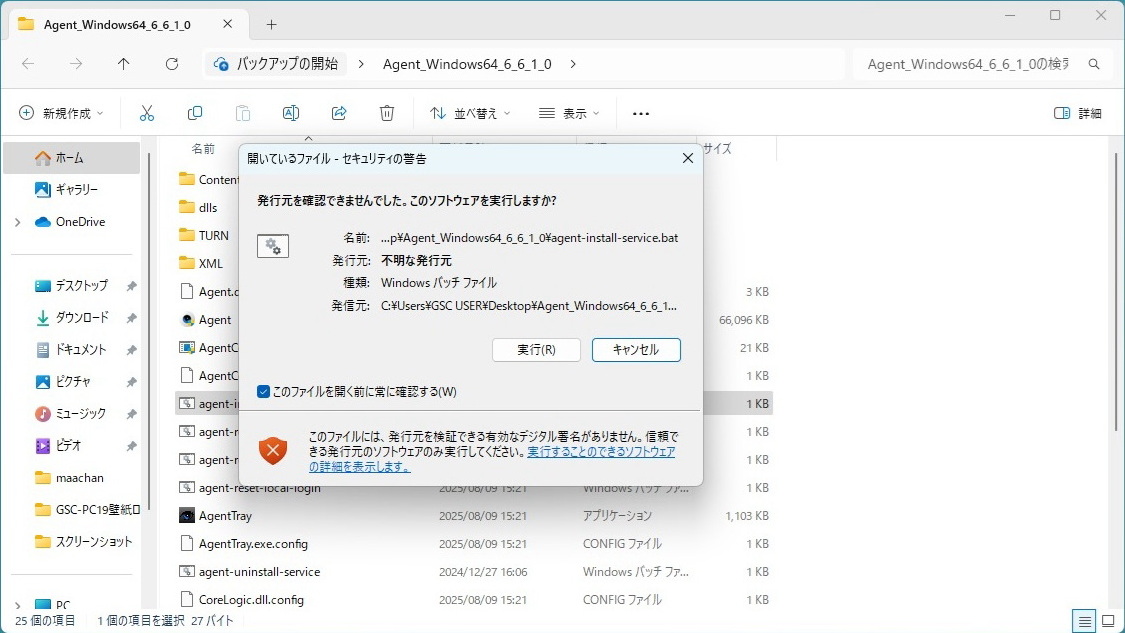Click the red shield warning icon
1125x633 pixels.
tap(273, 450)
